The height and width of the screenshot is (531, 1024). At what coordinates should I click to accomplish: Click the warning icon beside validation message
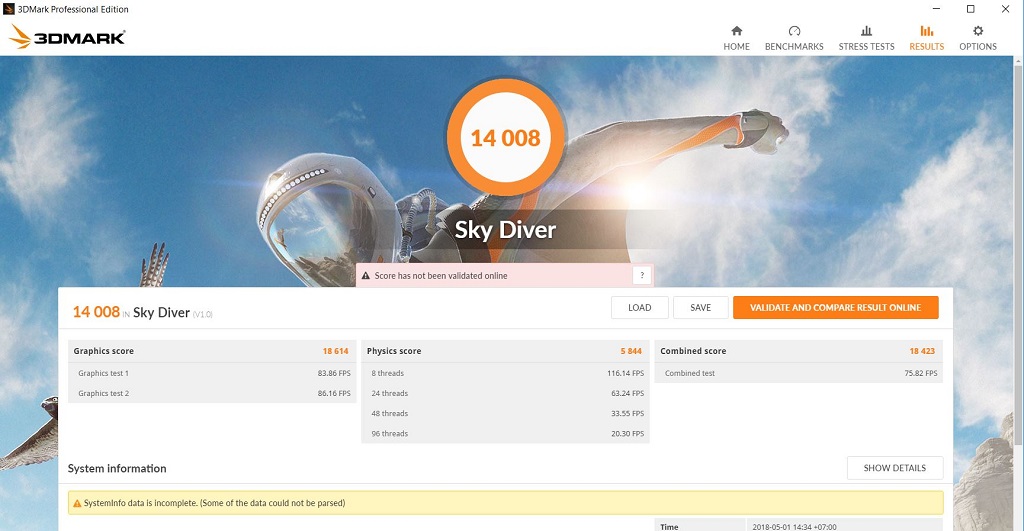[x=366, y=276]
